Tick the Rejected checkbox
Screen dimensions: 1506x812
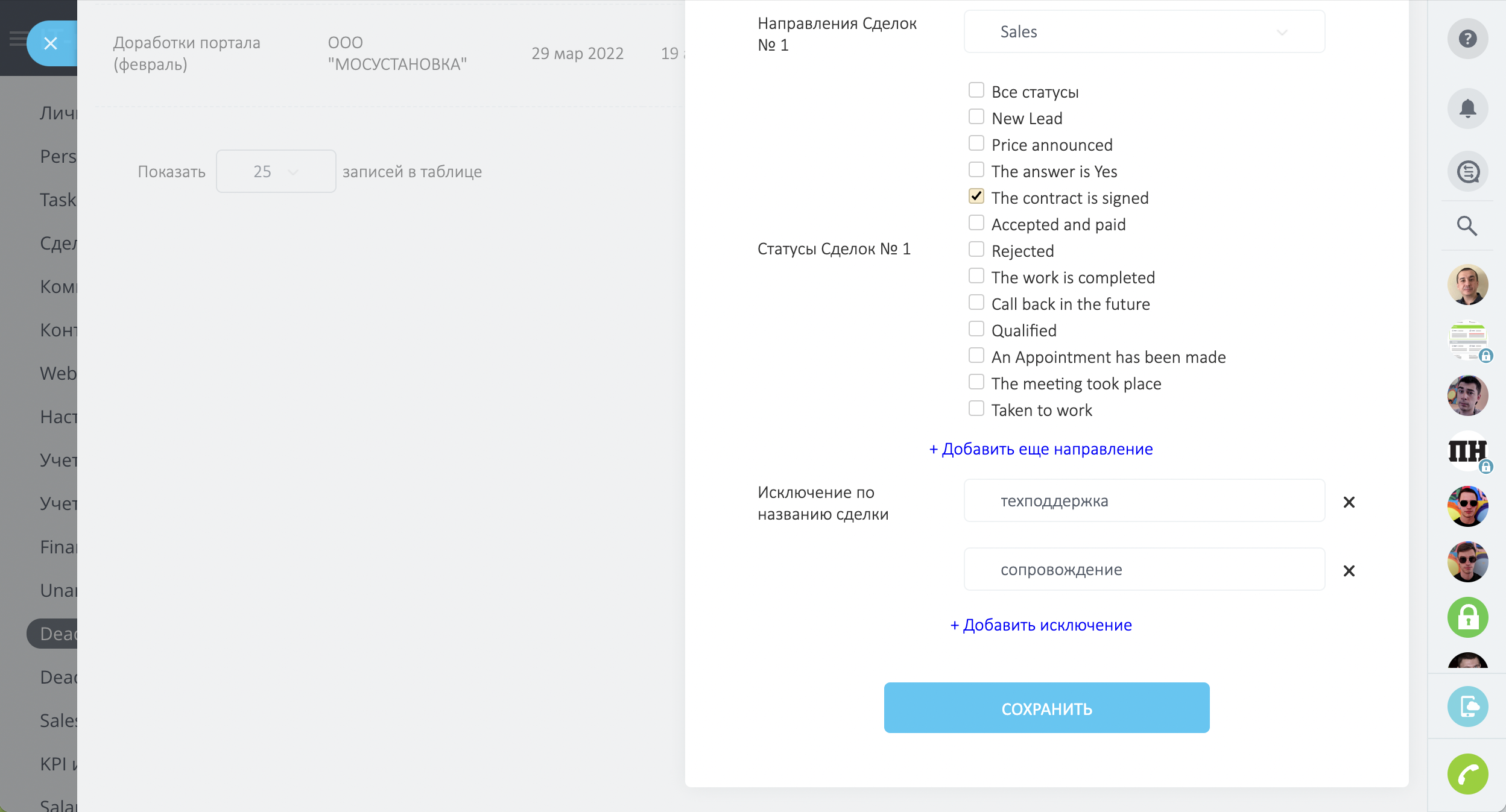pos(976,250)
